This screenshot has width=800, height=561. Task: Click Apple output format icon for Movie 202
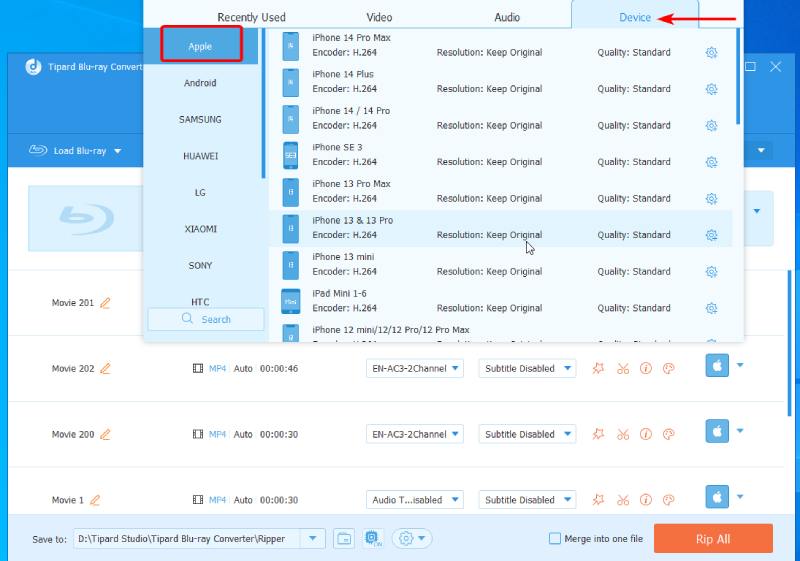717,366
